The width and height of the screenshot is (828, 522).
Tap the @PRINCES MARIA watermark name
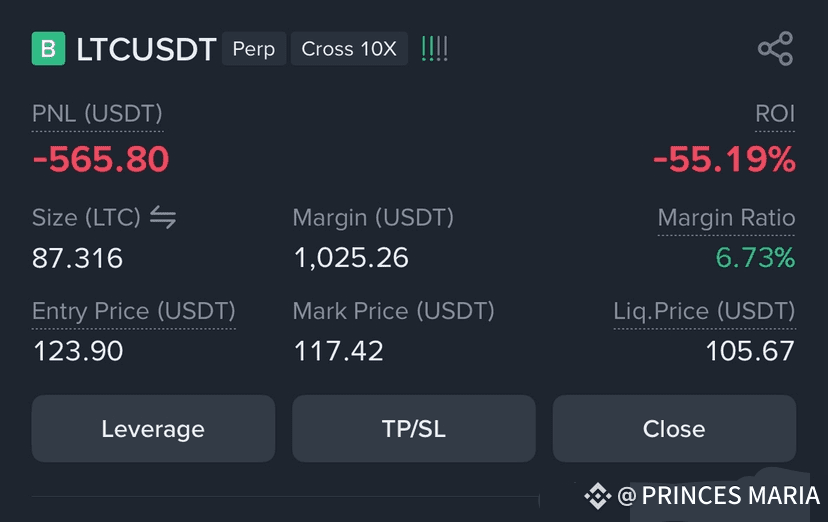[x=719, y=496]
